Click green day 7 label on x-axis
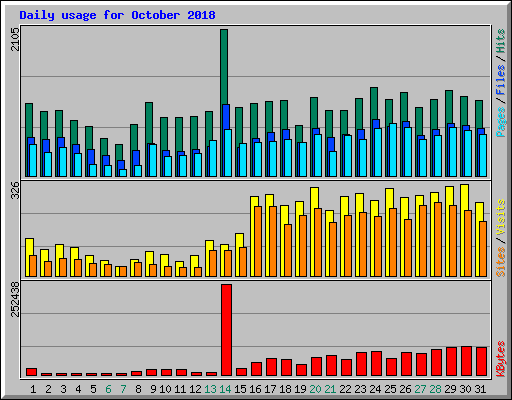 point(123,389)
